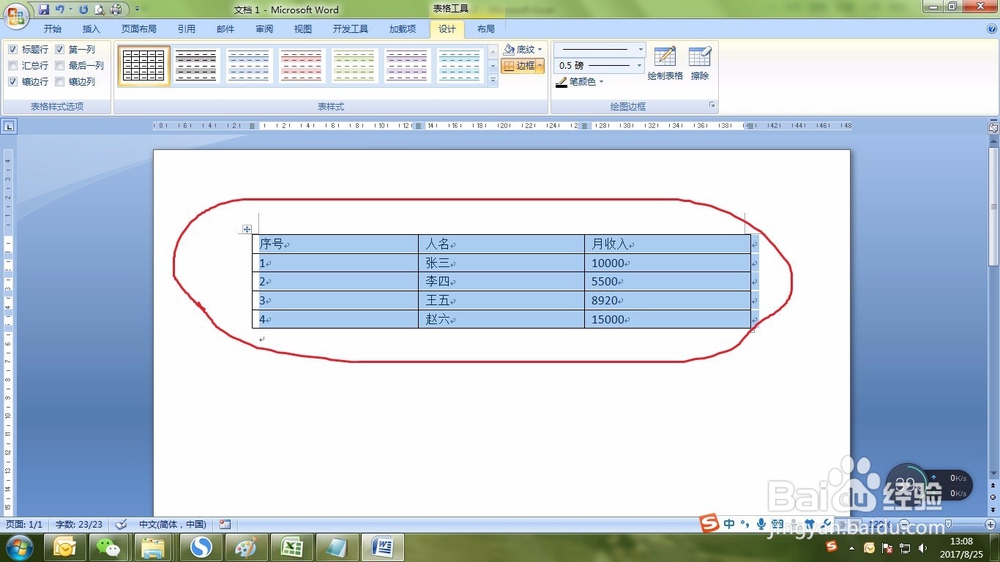Switch to the 审阅 tab

264,29
